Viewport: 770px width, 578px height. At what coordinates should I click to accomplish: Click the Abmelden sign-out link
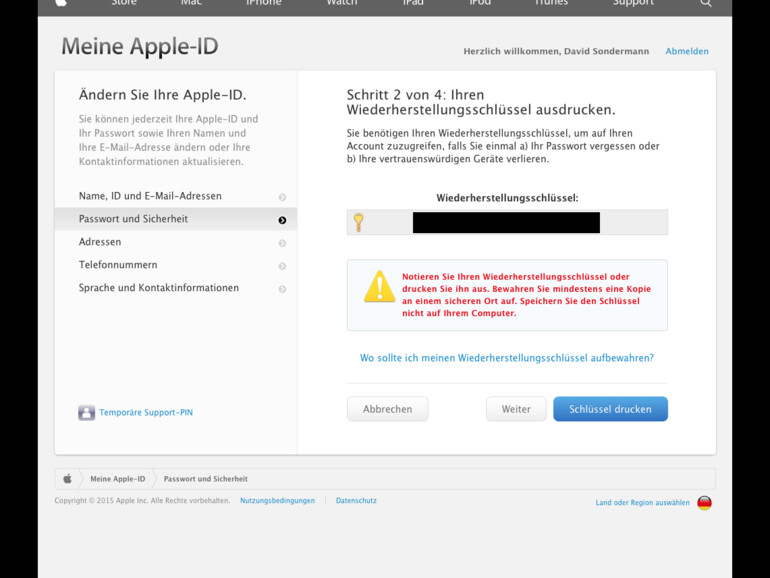pos(687,51)
